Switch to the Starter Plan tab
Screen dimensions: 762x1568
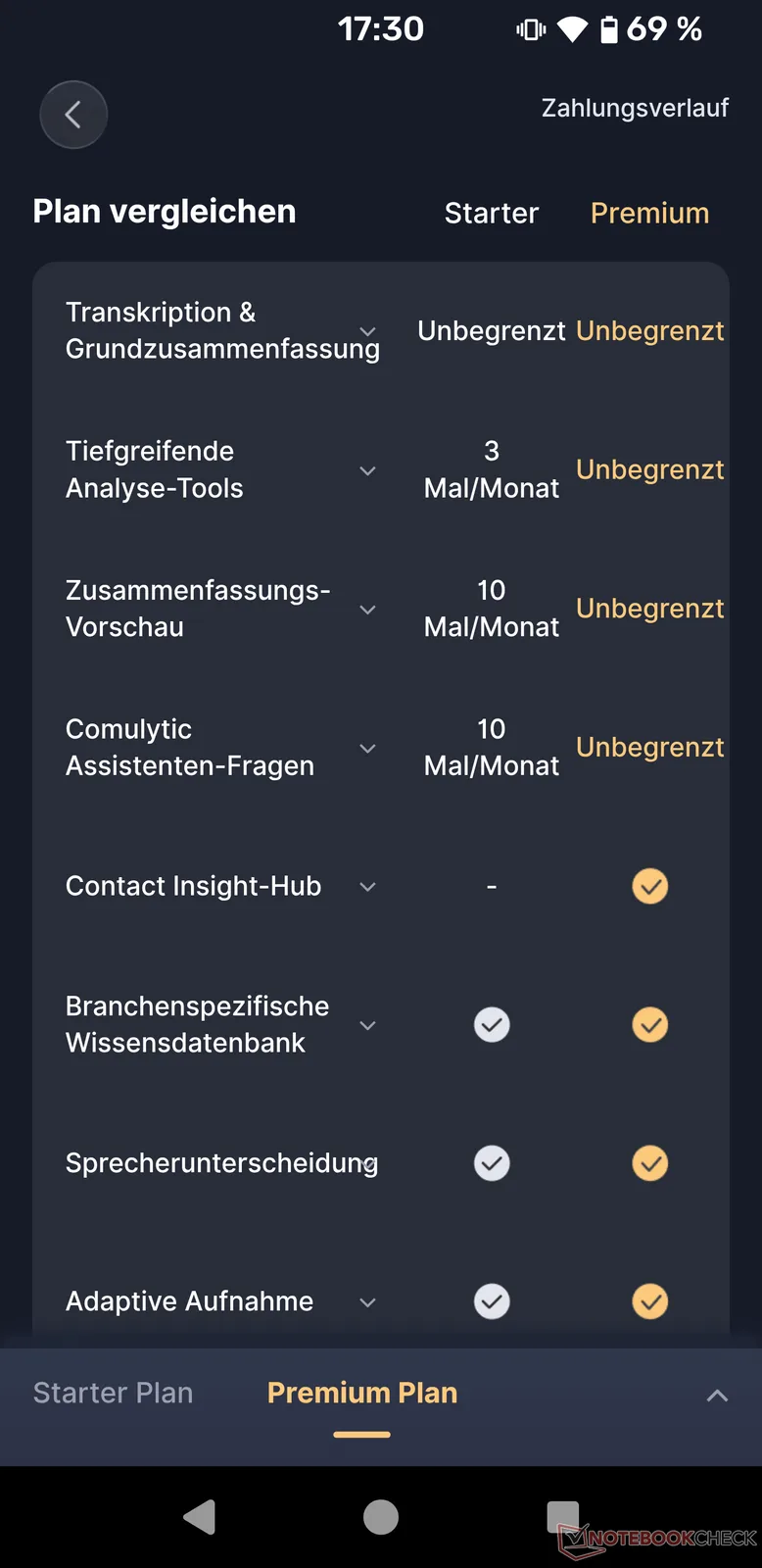(114, 1393)
